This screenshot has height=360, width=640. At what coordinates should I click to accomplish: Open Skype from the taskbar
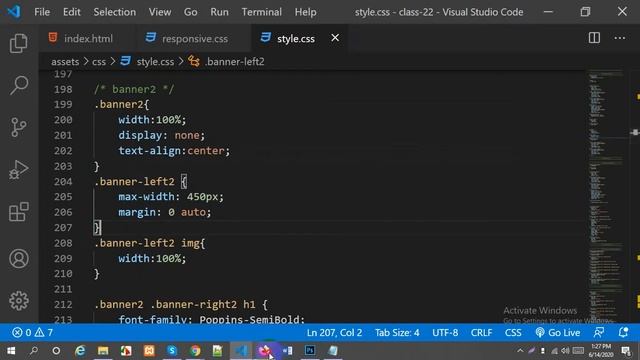(172, 351)
